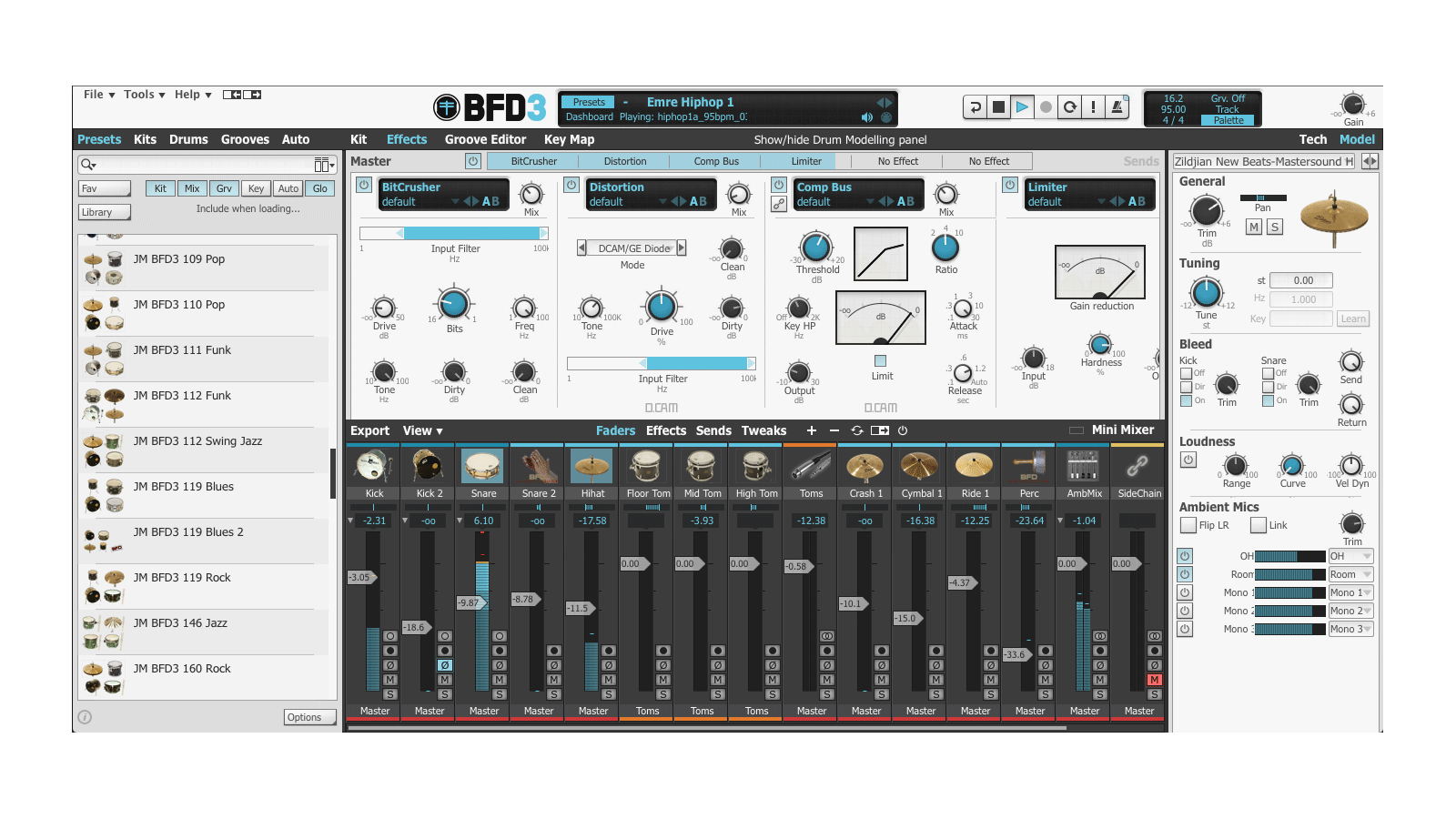Screen dimensions: 1456x819
Task: Click the SideChain channel icon in the mixer
Action: click(x=1138, y=466)
